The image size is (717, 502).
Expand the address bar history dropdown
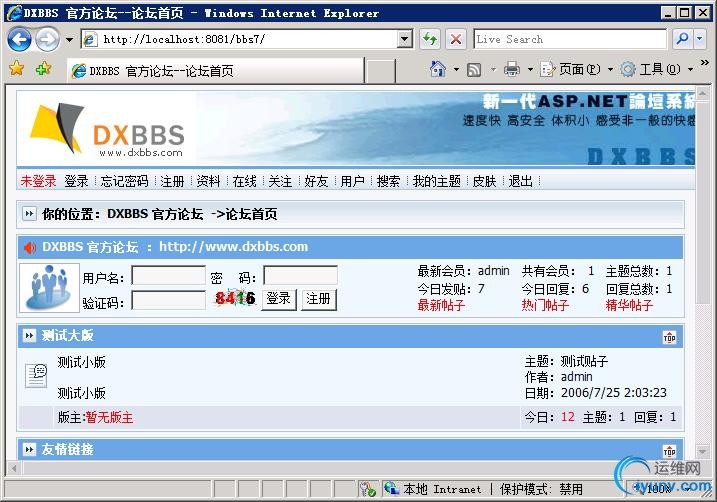pyautogui.click(x=404, y=39)
